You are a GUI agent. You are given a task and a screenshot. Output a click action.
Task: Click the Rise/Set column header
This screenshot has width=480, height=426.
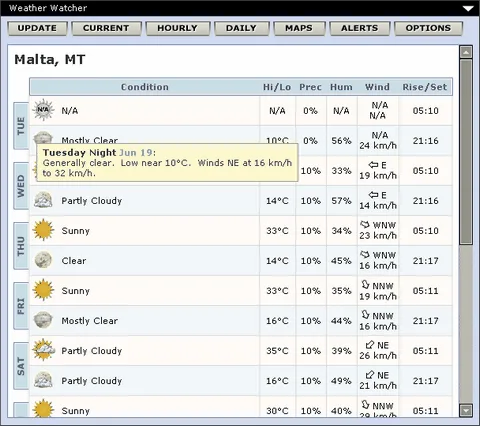[x=425, y=87]
